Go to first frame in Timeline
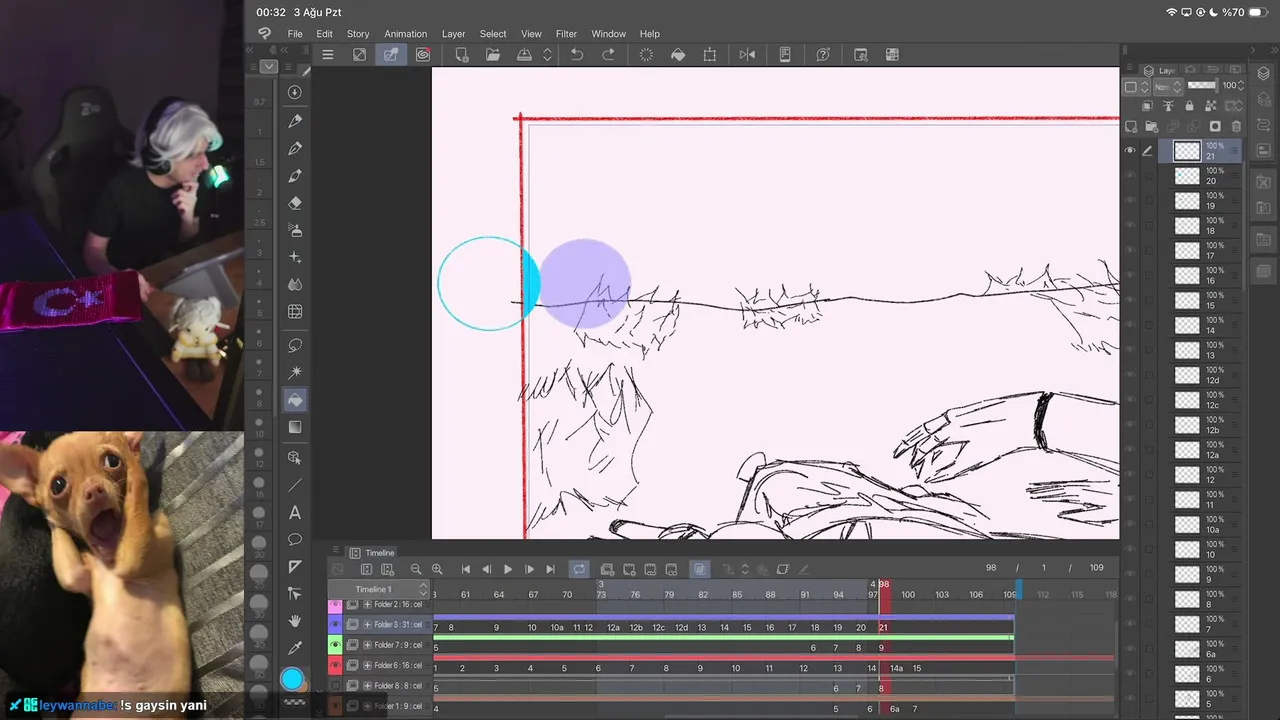Viewport: 1280px width, 720px height. (x=465, y=569)
